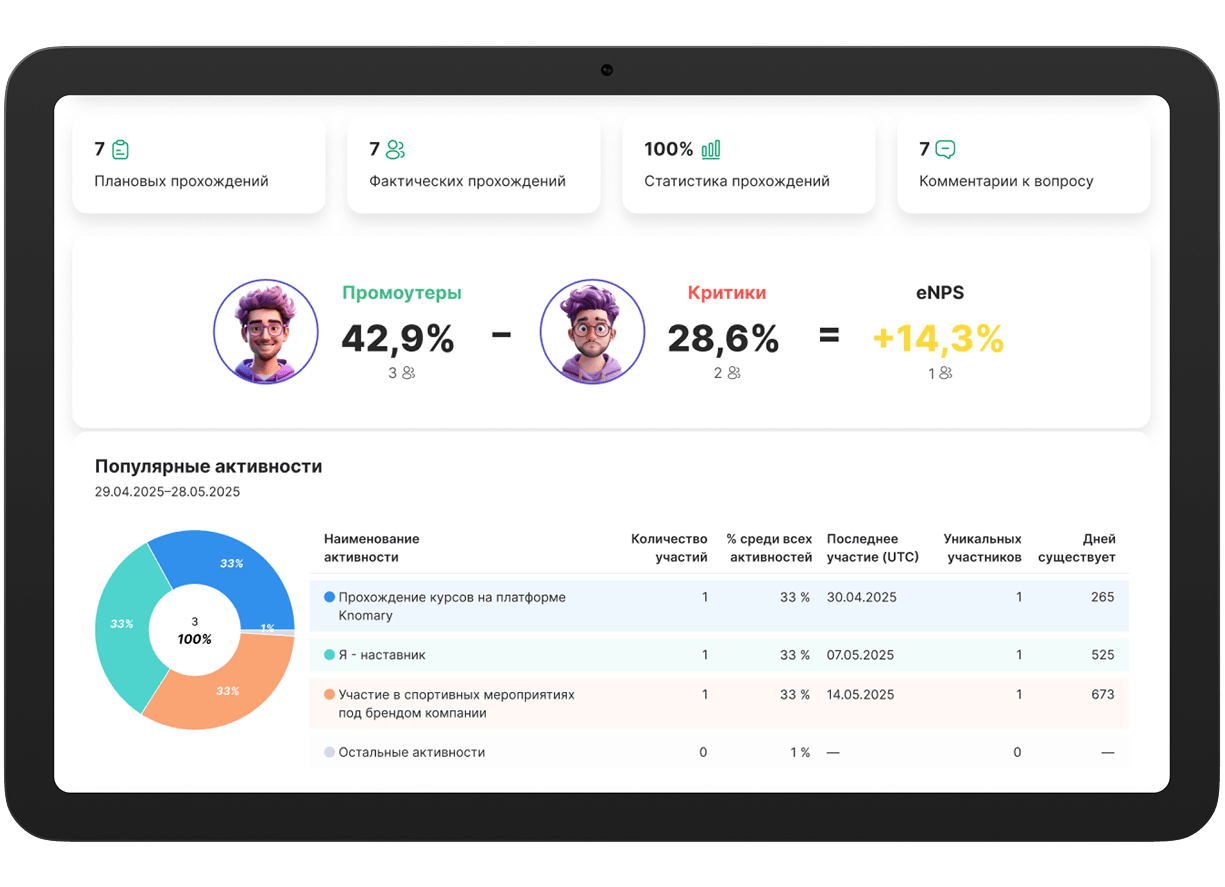Click the bar chart icon next to 100%
The image size is (1225, 887).
[711, 150]
